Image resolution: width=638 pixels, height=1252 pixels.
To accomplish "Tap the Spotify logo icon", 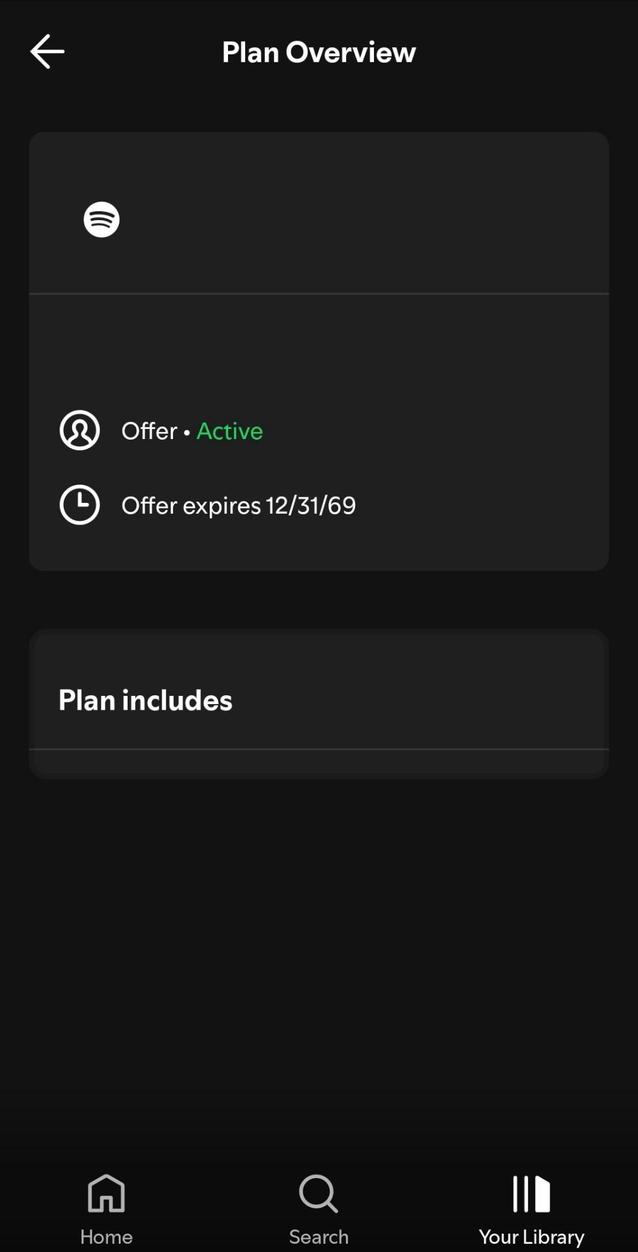I will pyautogui.click(x=100, y=219).
